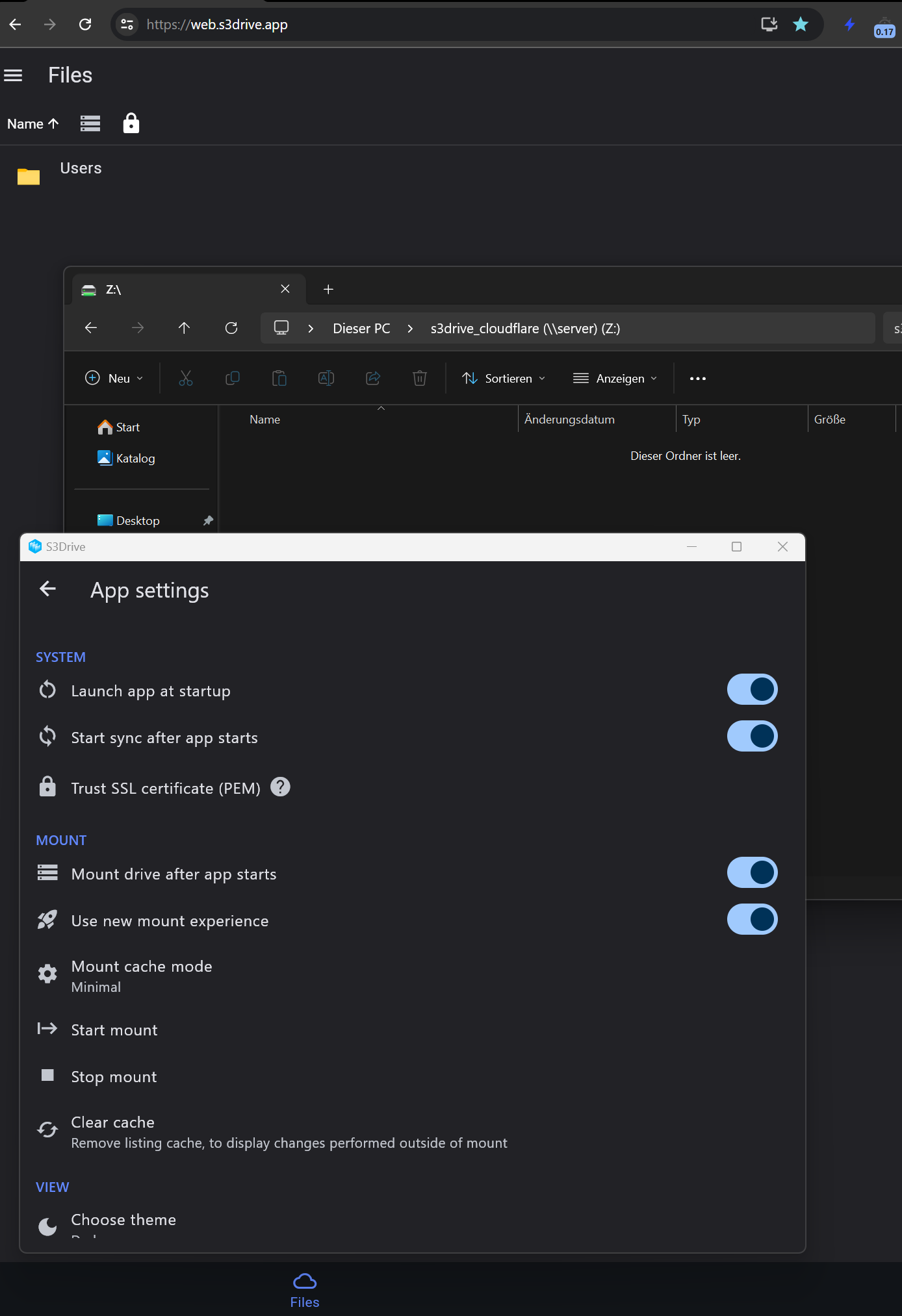Toggle Mount drive after app starts

(x=752, y=873)
